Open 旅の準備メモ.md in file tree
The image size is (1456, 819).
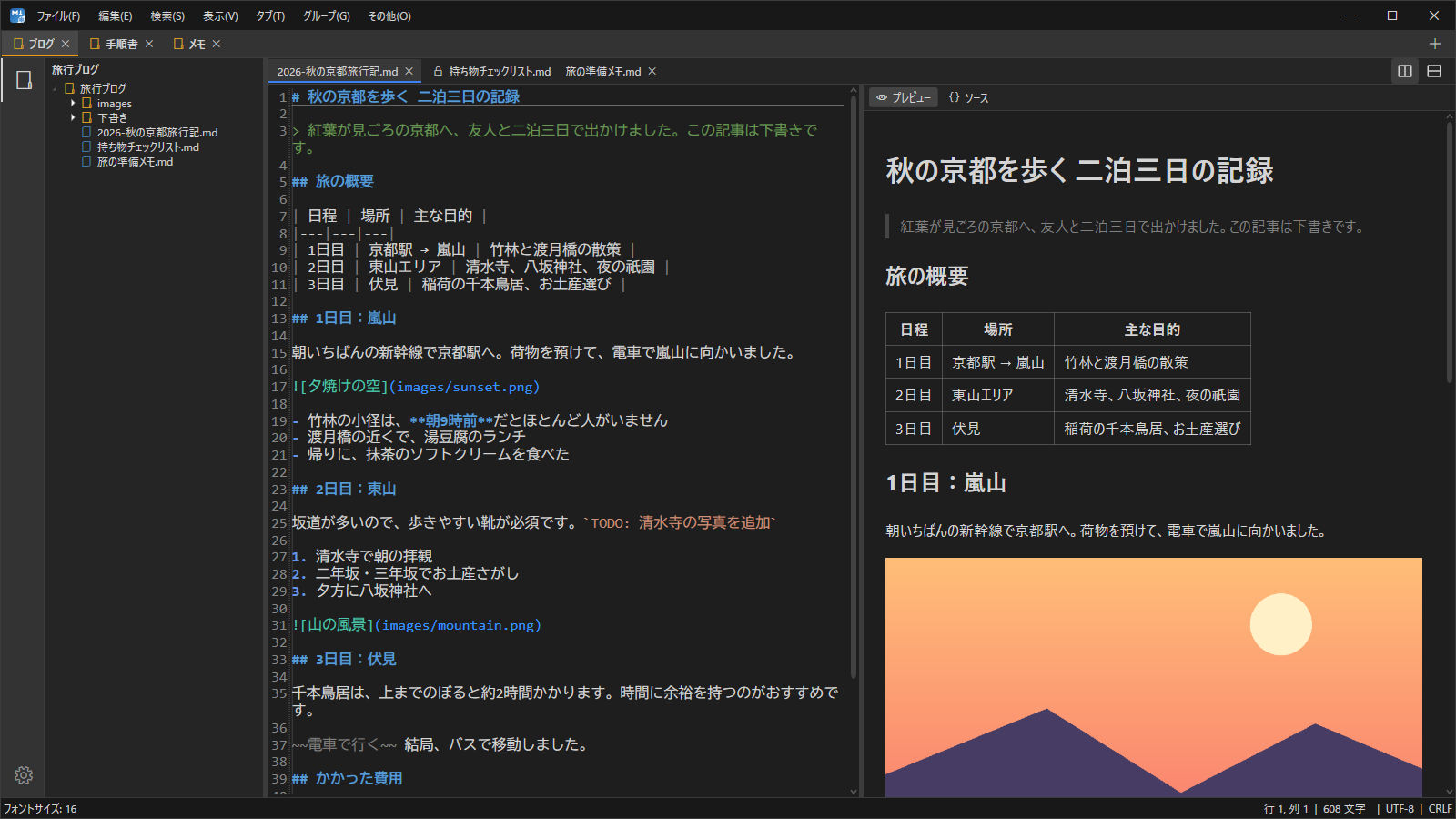pos(135,161)
